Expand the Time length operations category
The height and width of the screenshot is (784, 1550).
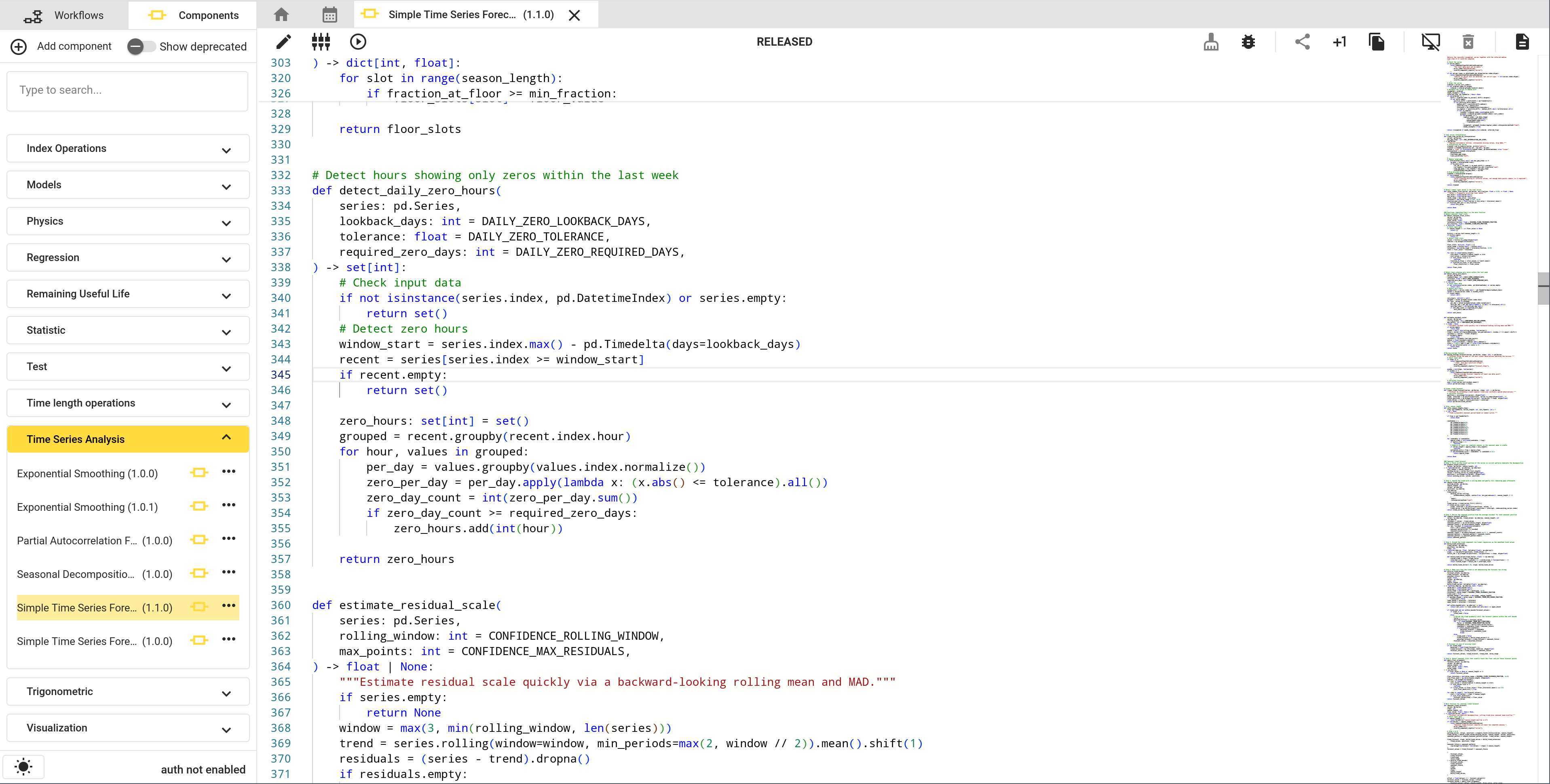pyautogui.click(x=128, y=403)
